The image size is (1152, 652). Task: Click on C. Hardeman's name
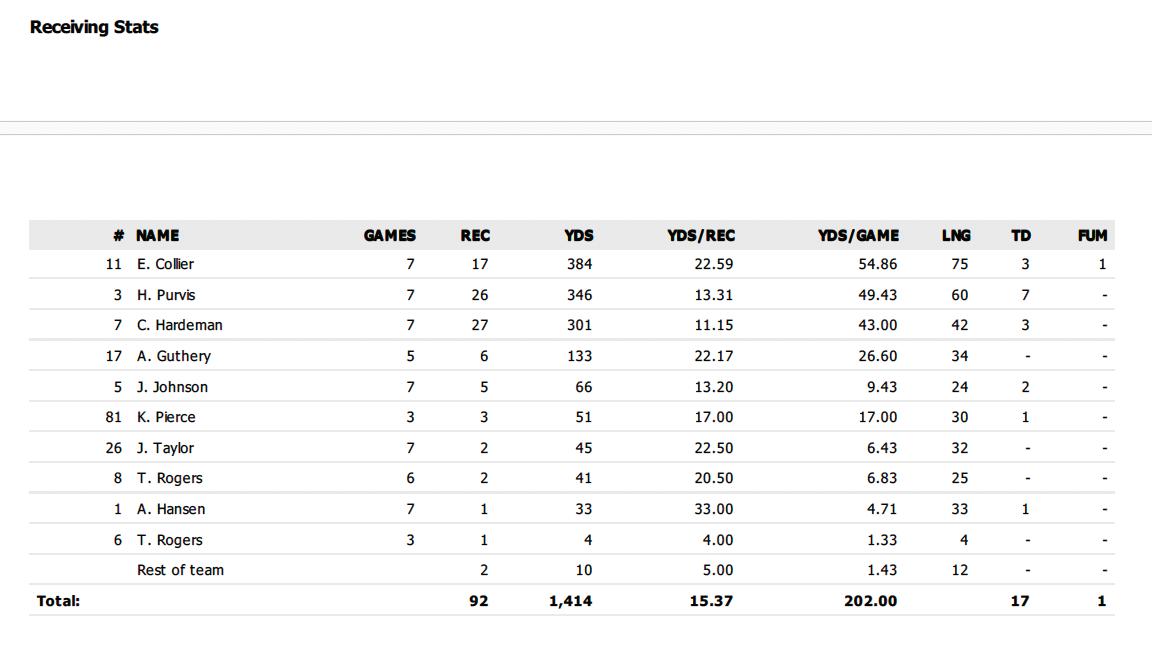click(179, 325)
